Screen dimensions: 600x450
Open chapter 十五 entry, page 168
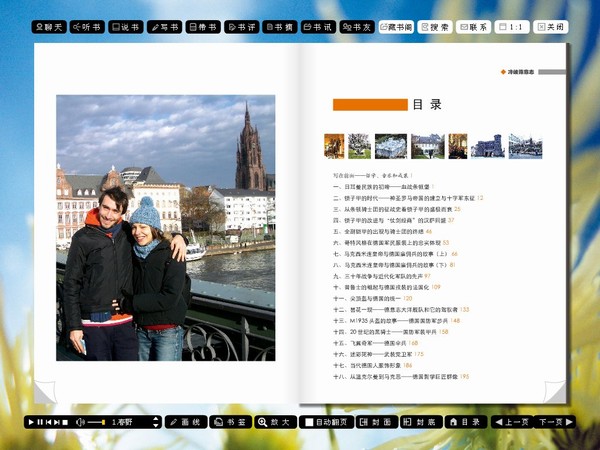click(376, 343)
